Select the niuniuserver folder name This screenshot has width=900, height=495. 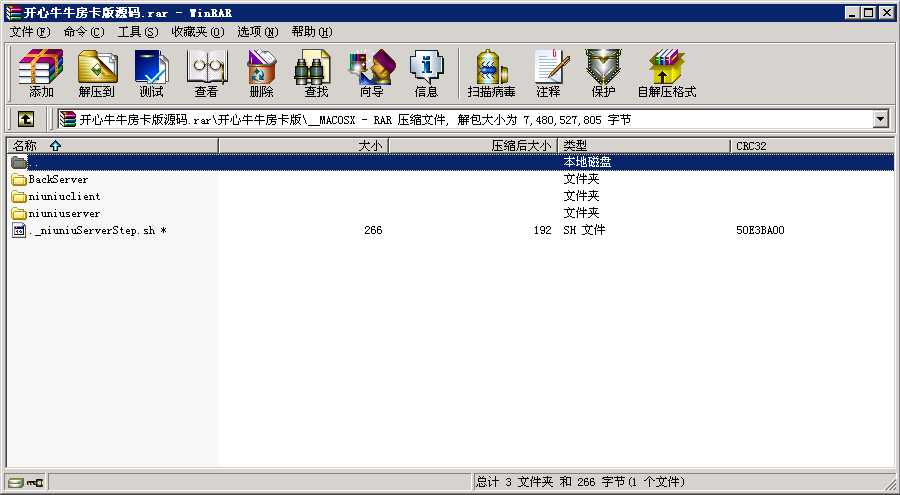64,214
